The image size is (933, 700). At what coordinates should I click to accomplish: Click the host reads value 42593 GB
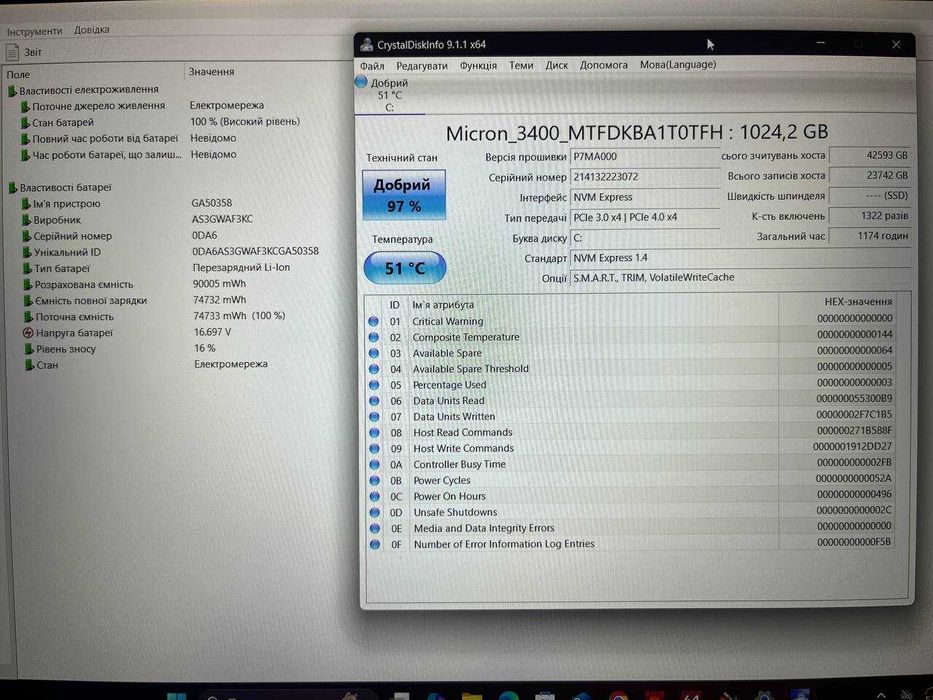869,155
